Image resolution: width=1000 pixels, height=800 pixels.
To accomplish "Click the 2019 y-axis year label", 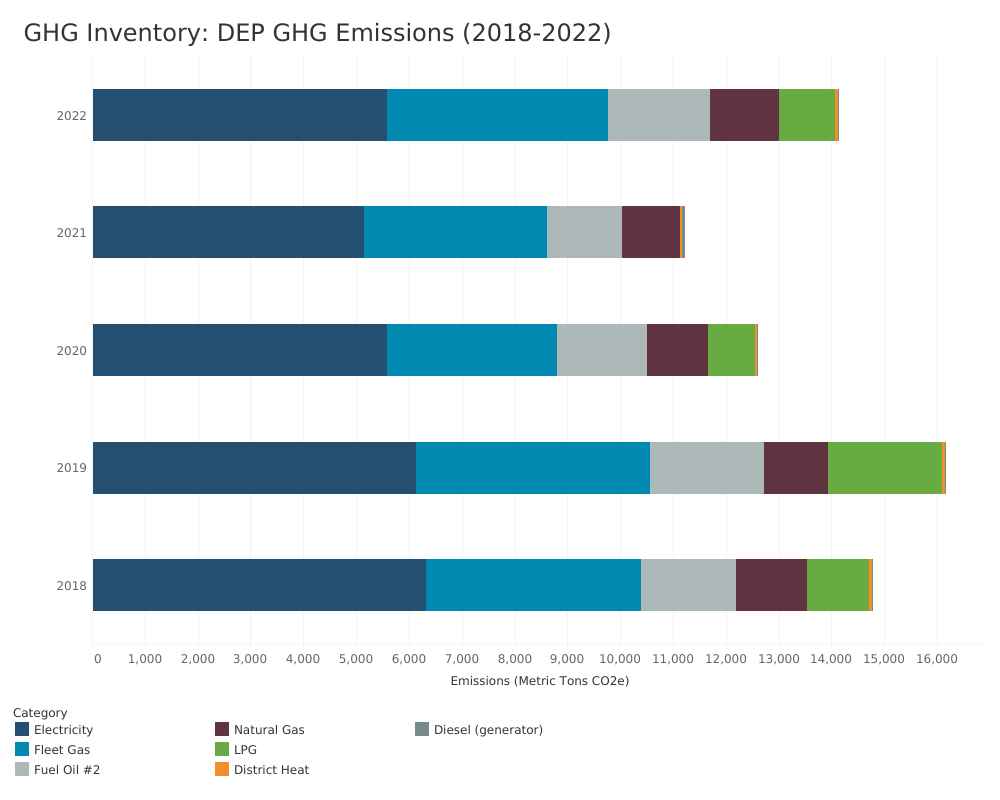I will tap(71, 468).
